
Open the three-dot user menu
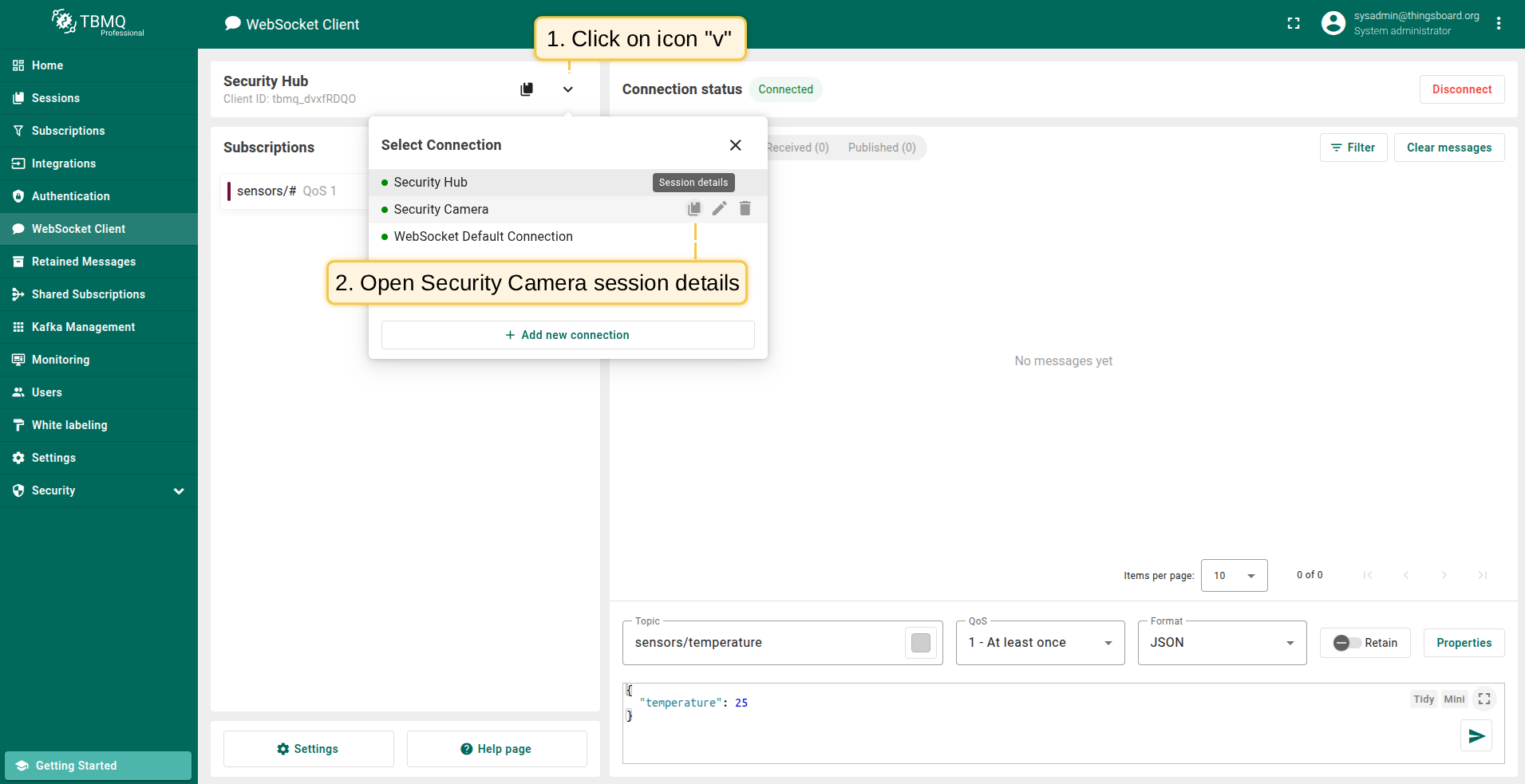pyautogui.click(x=1499, y=24)
